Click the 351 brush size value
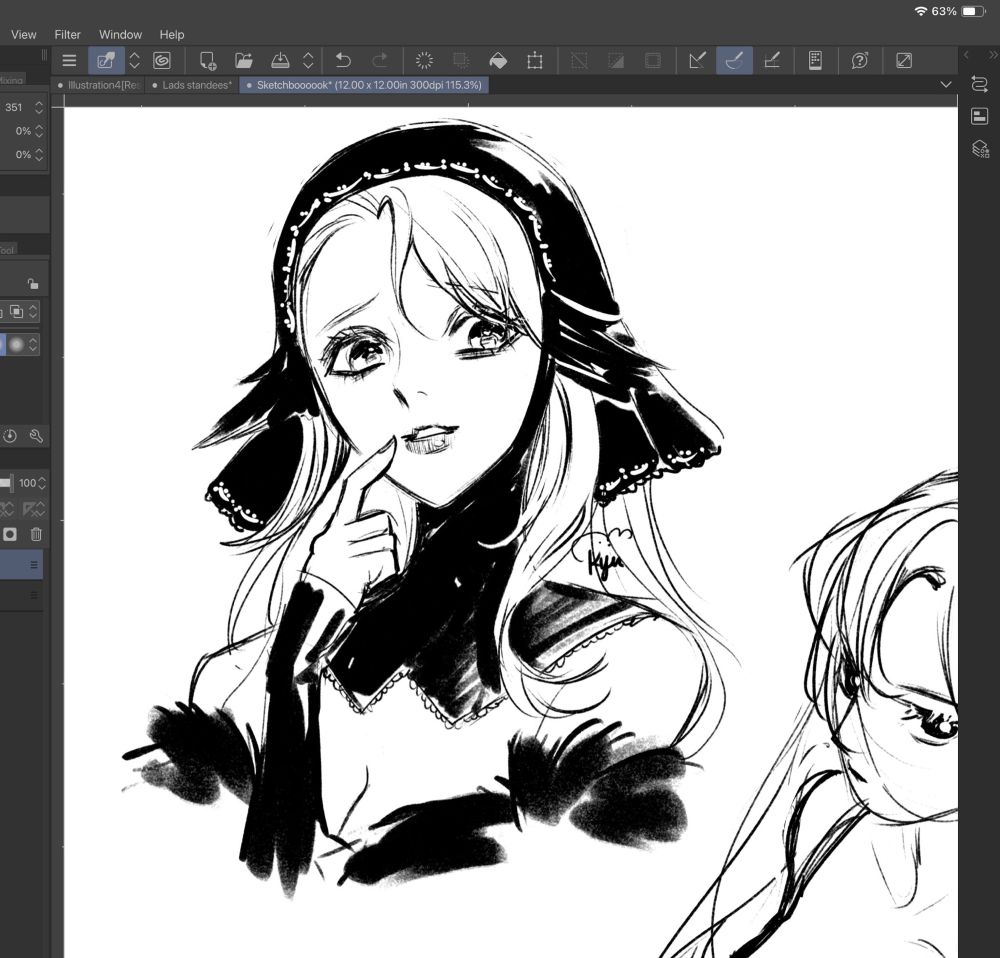The width and height of the screenshot is (1000, 958). point(14,107)
